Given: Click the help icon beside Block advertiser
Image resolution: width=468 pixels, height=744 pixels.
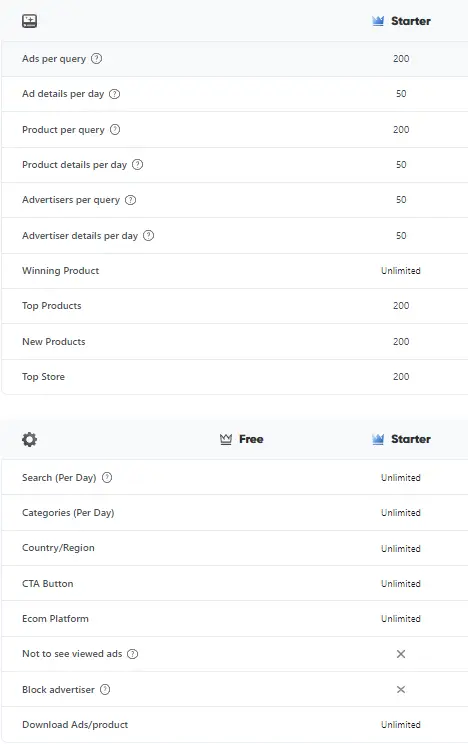Looking at the screenshot, I should [105, 689].
